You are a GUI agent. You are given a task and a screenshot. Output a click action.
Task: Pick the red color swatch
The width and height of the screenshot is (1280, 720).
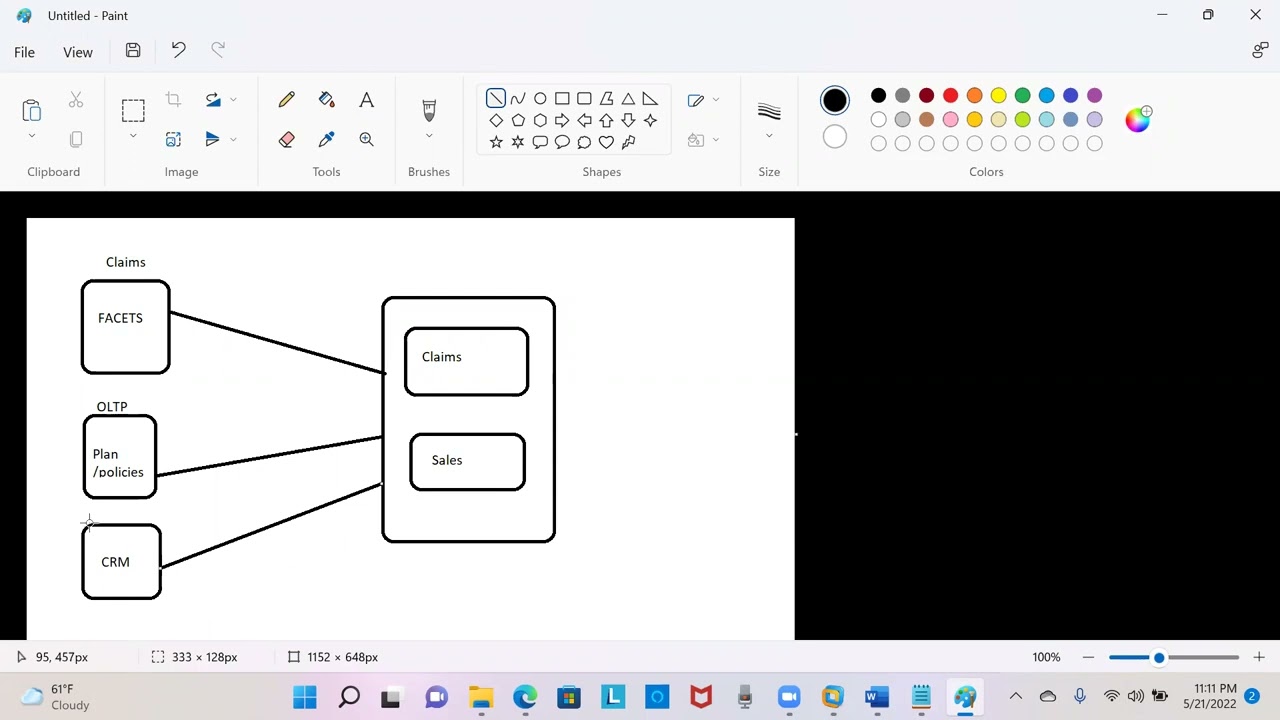[950, 96]
